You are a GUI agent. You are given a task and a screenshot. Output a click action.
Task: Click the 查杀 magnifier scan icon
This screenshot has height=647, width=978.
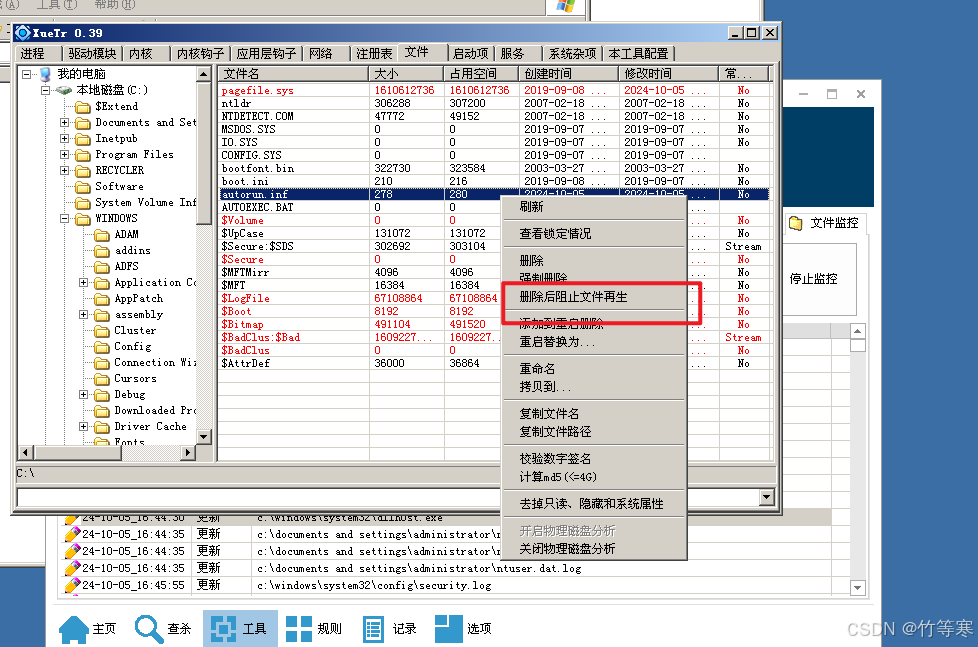(150, 628)
